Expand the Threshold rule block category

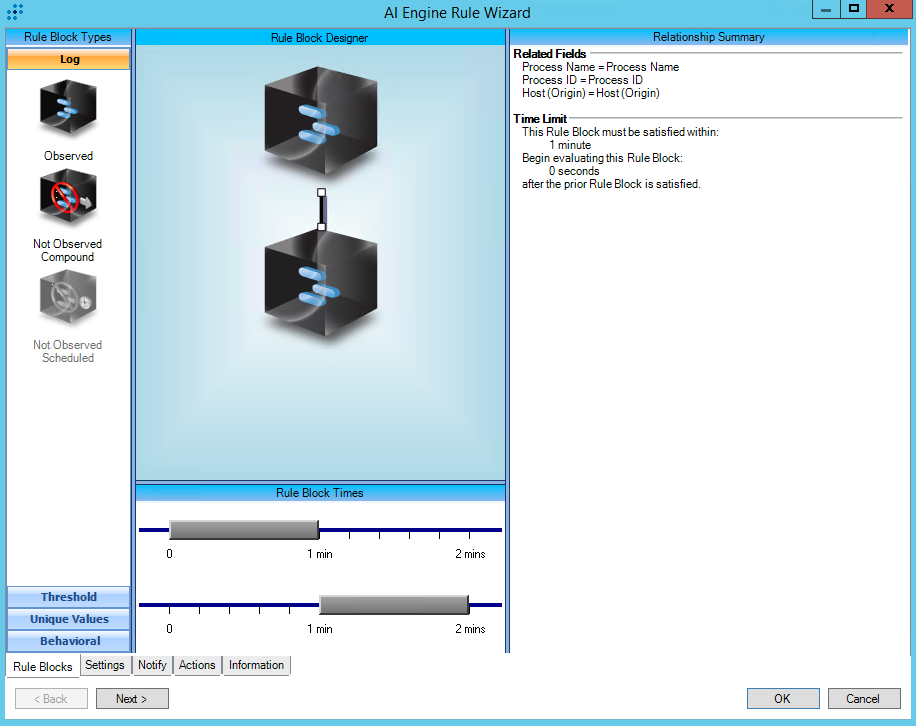click(69, 597)
